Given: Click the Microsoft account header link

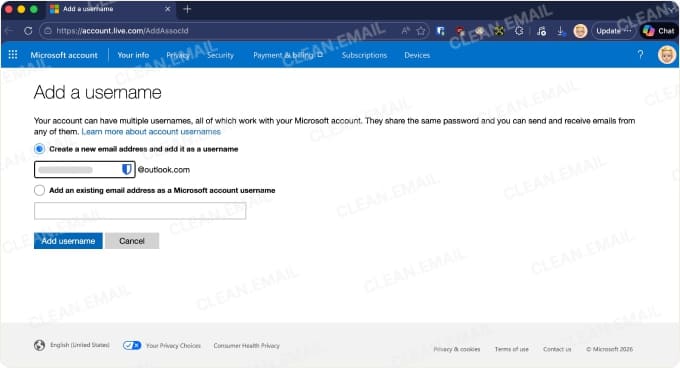Looking at the screenshot, I should point(64,55).
